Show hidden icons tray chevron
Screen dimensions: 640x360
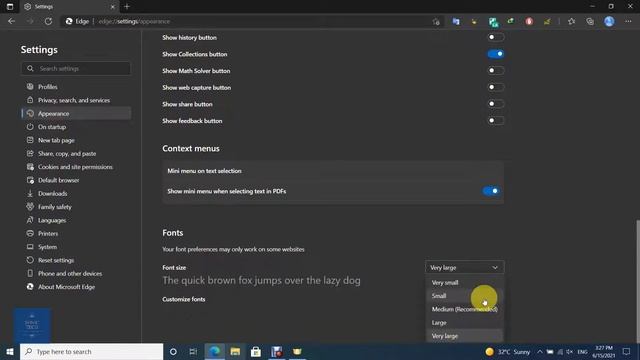tap(540, 351)
